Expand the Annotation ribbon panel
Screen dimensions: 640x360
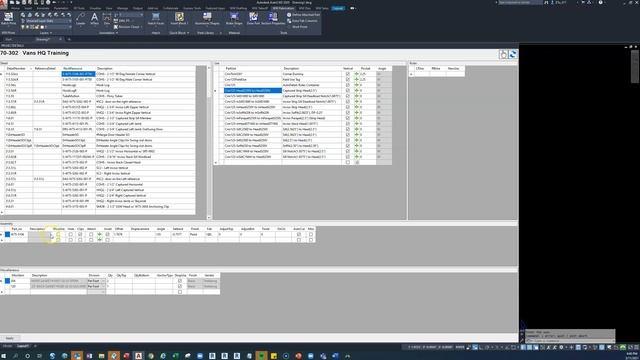coord(108,33)
